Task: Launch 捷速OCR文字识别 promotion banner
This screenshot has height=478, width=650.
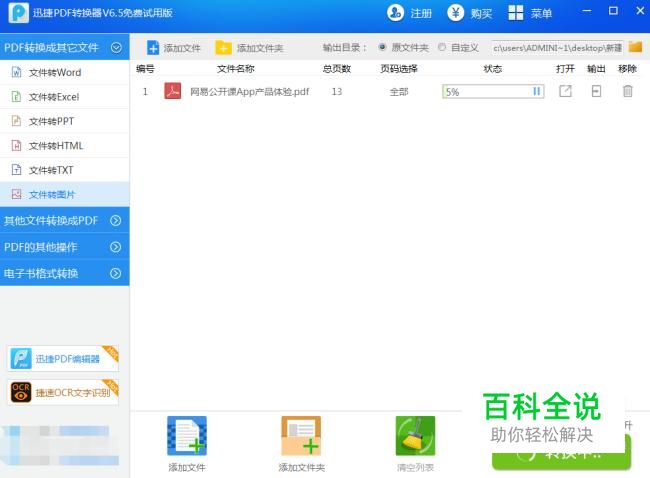Action: (x=63, y=392)
